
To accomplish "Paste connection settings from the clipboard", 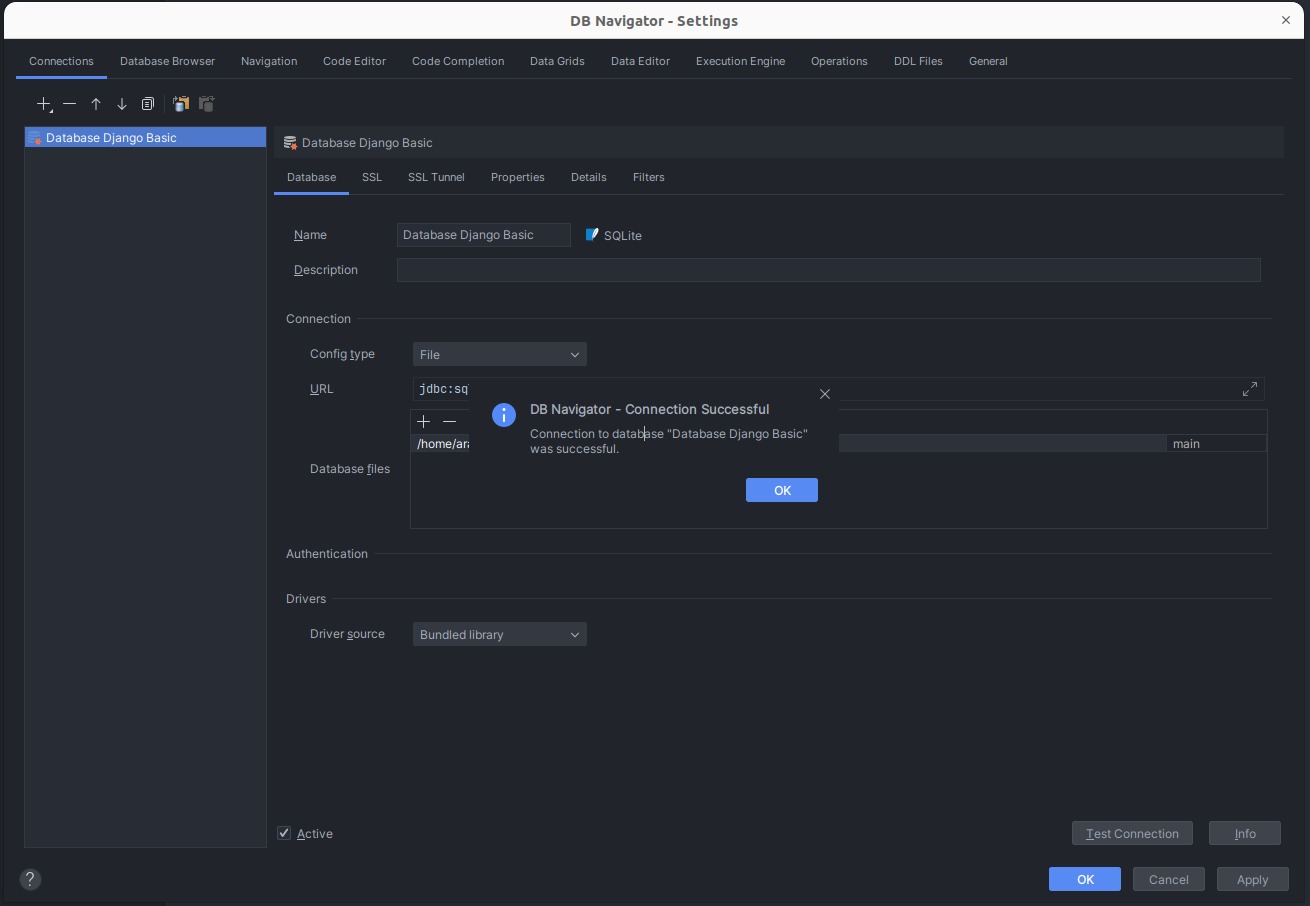I will (x=207, y=104).
